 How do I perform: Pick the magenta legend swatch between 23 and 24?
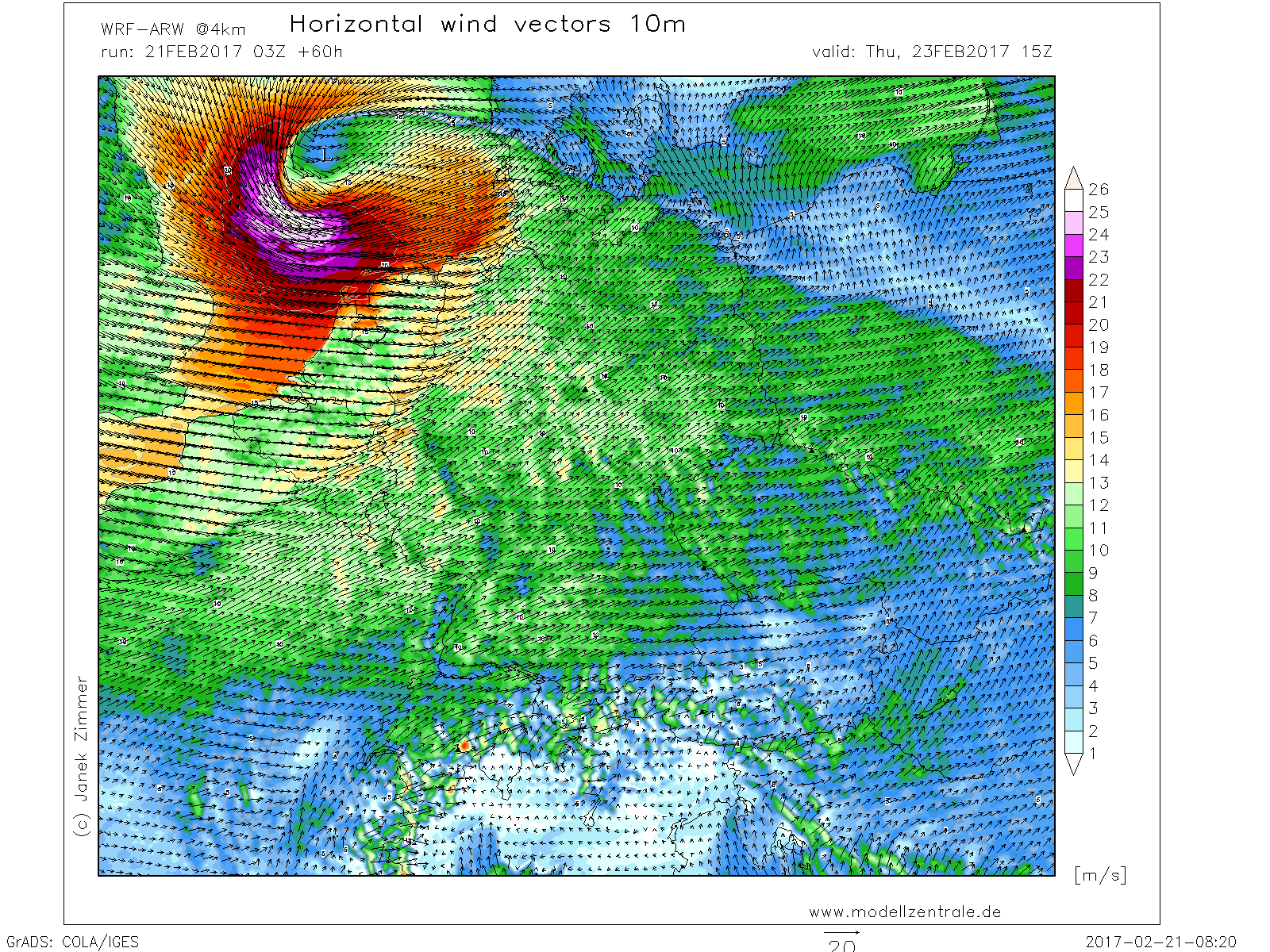pos(1074,245)
